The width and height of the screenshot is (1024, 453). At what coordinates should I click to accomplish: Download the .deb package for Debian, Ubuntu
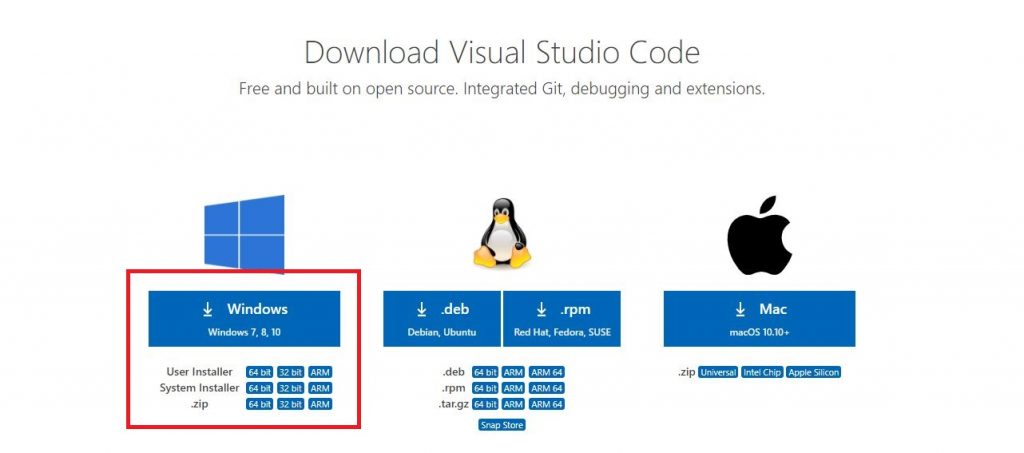coord(442,319)
